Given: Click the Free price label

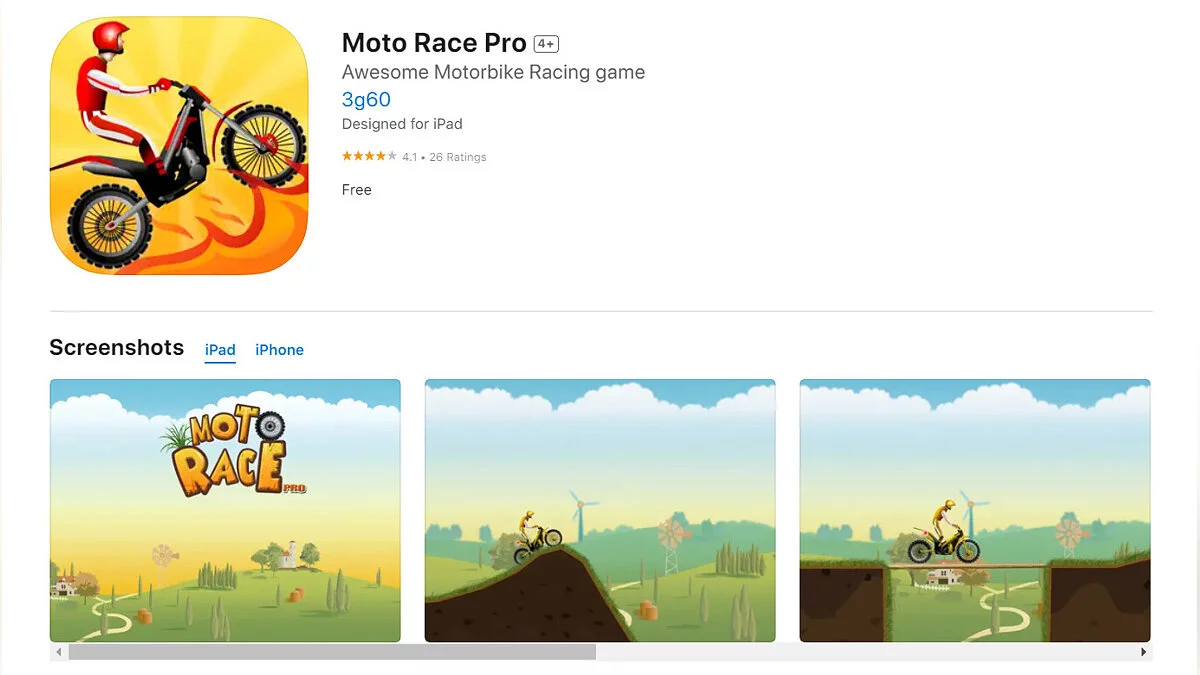Looking at the screenshot, I should click(356, 190).
